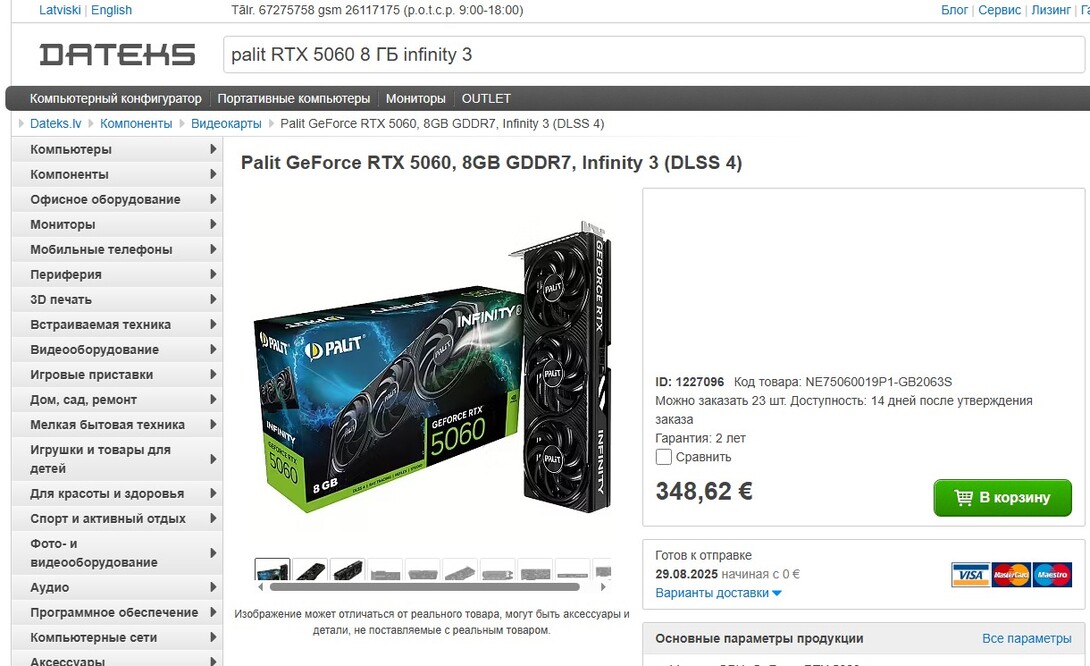Expand the Аудио sidebar category
1090x666 pixels.
click(117, 587)
